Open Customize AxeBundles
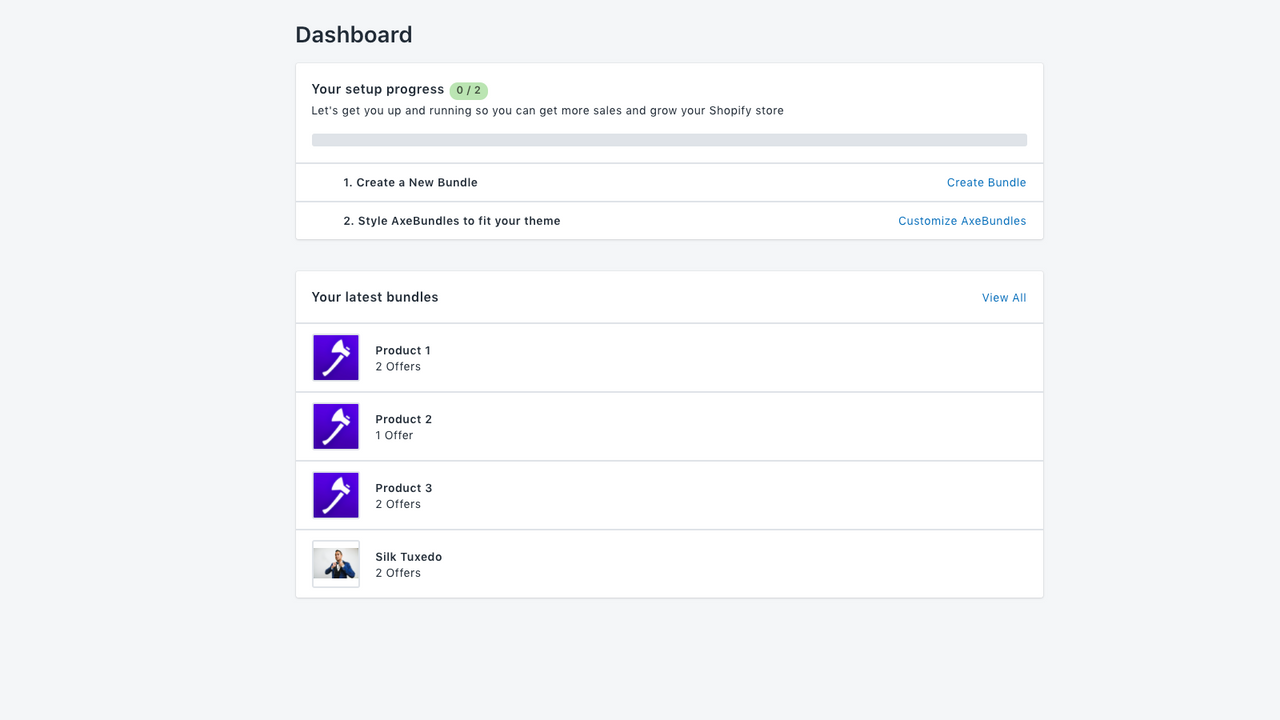Viewport: 1280px width, 720px height. pyautogui.click(x=961, y=220)
